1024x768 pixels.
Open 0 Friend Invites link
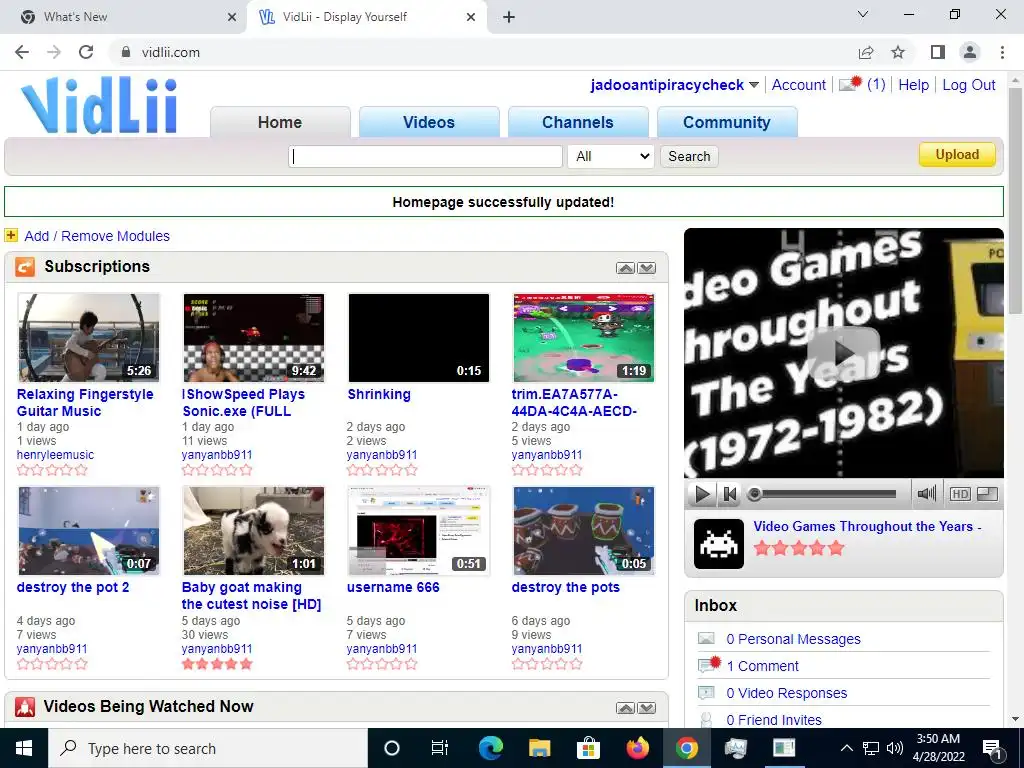coord(774,720)
